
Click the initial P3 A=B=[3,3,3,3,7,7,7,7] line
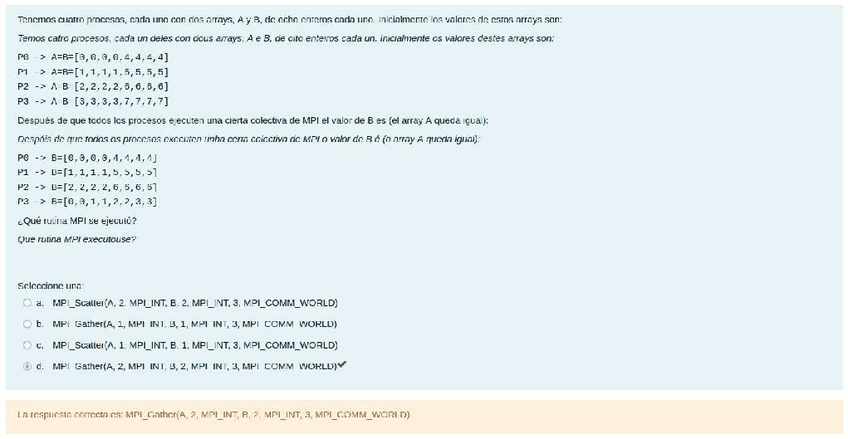pyautogui.click(x=93, y=101)
